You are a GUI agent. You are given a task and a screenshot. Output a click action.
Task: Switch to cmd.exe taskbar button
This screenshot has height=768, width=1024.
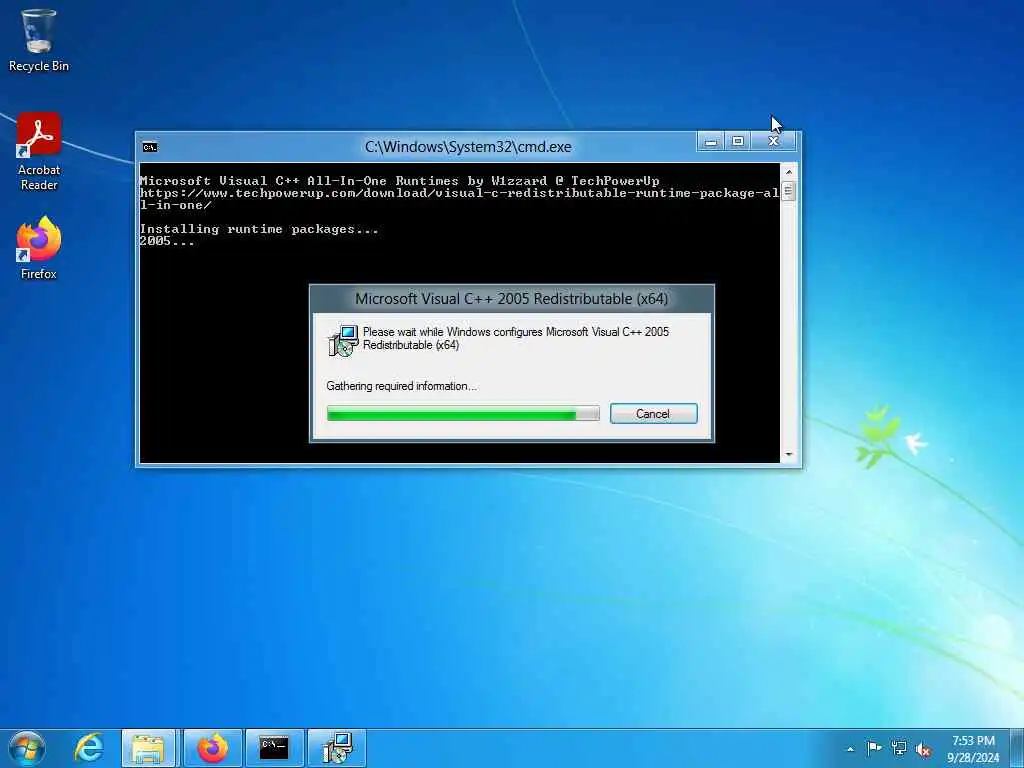click(274, 748)
